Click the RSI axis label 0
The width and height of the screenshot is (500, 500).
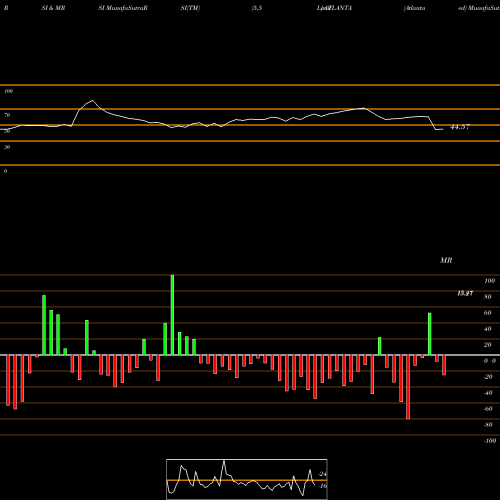click(6, 171)
